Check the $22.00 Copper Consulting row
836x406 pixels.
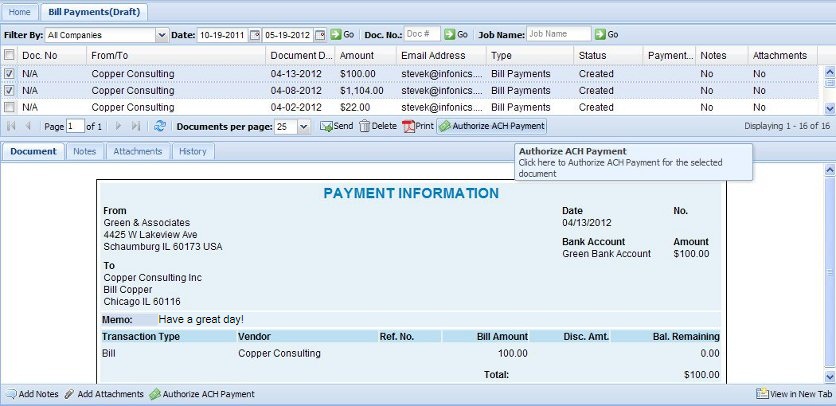[x=9, y=107]
